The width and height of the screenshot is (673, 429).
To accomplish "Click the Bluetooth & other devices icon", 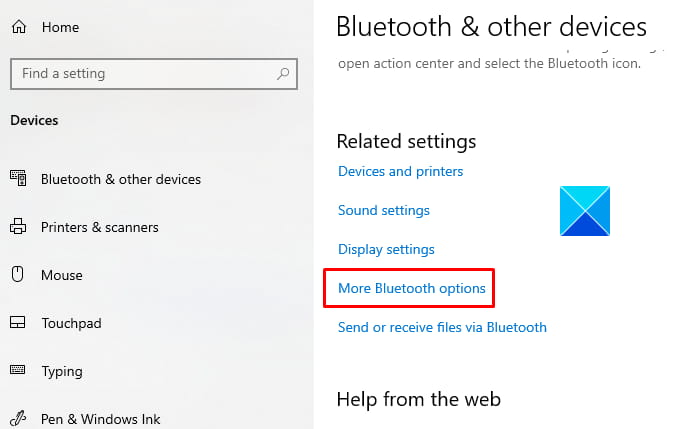I will click(x=18, y=178).
